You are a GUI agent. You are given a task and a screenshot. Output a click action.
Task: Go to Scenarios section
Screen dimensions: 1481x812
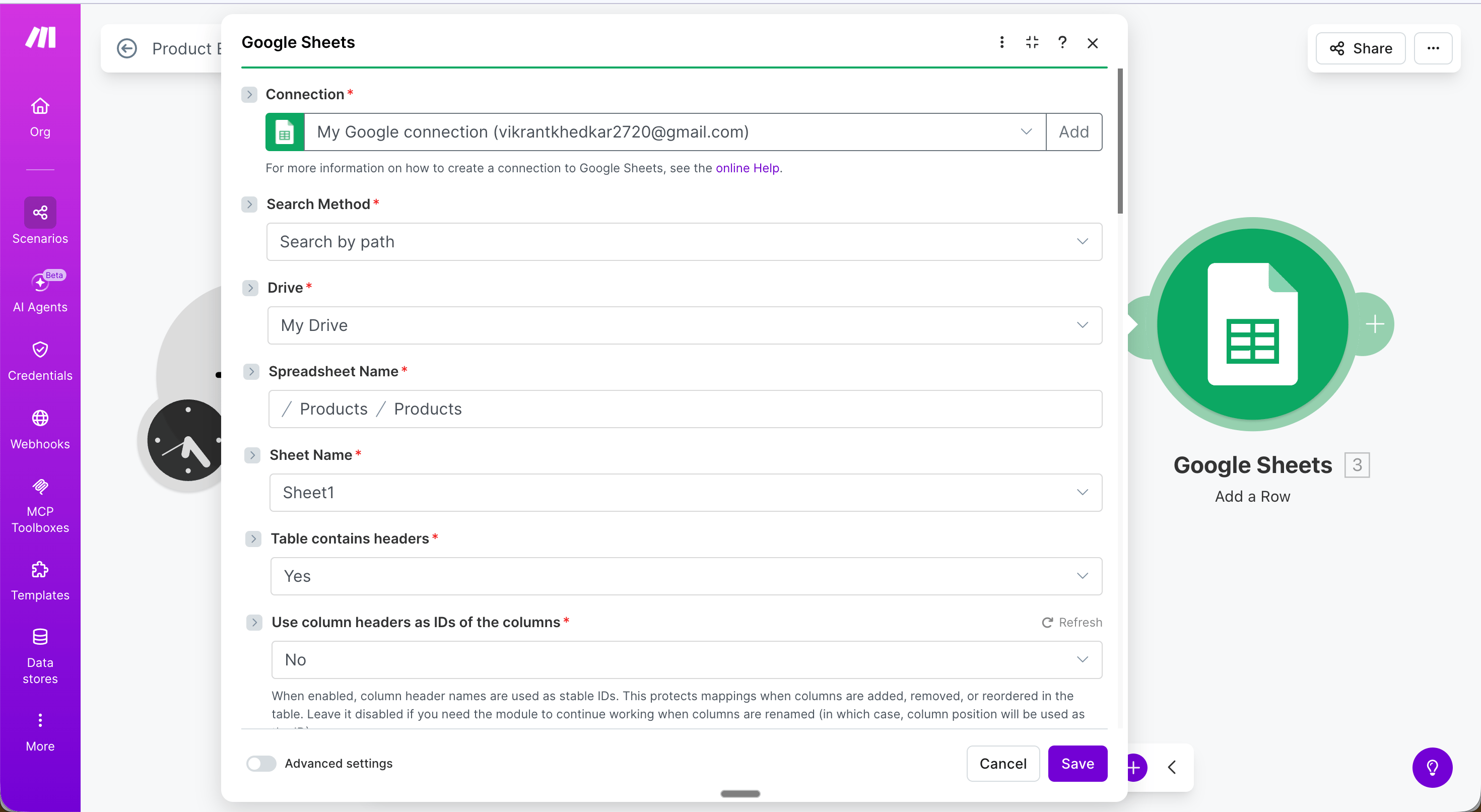coord(40,222)
